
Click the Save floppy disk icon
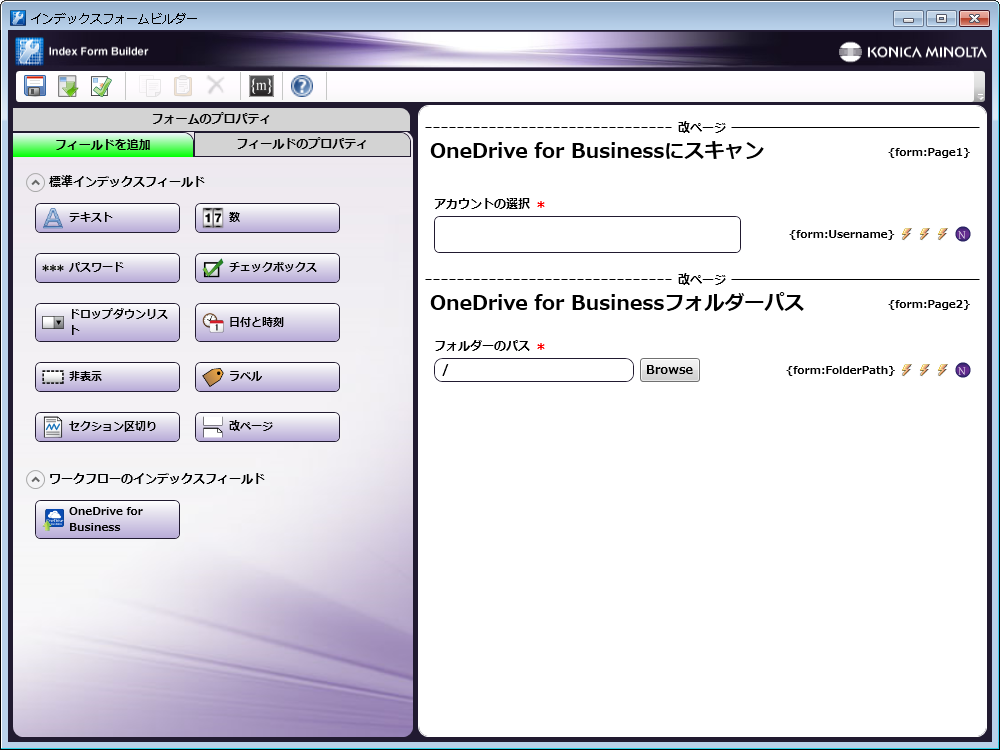coord(35,86)
